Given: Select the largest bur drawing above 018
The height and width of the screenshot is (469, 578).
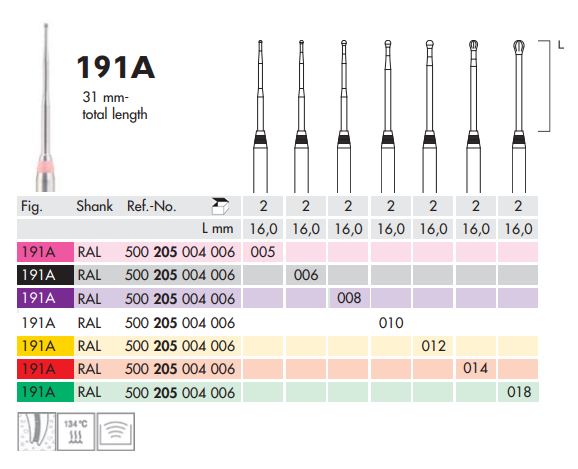Looking at the screenshot, I should point(519,116).
